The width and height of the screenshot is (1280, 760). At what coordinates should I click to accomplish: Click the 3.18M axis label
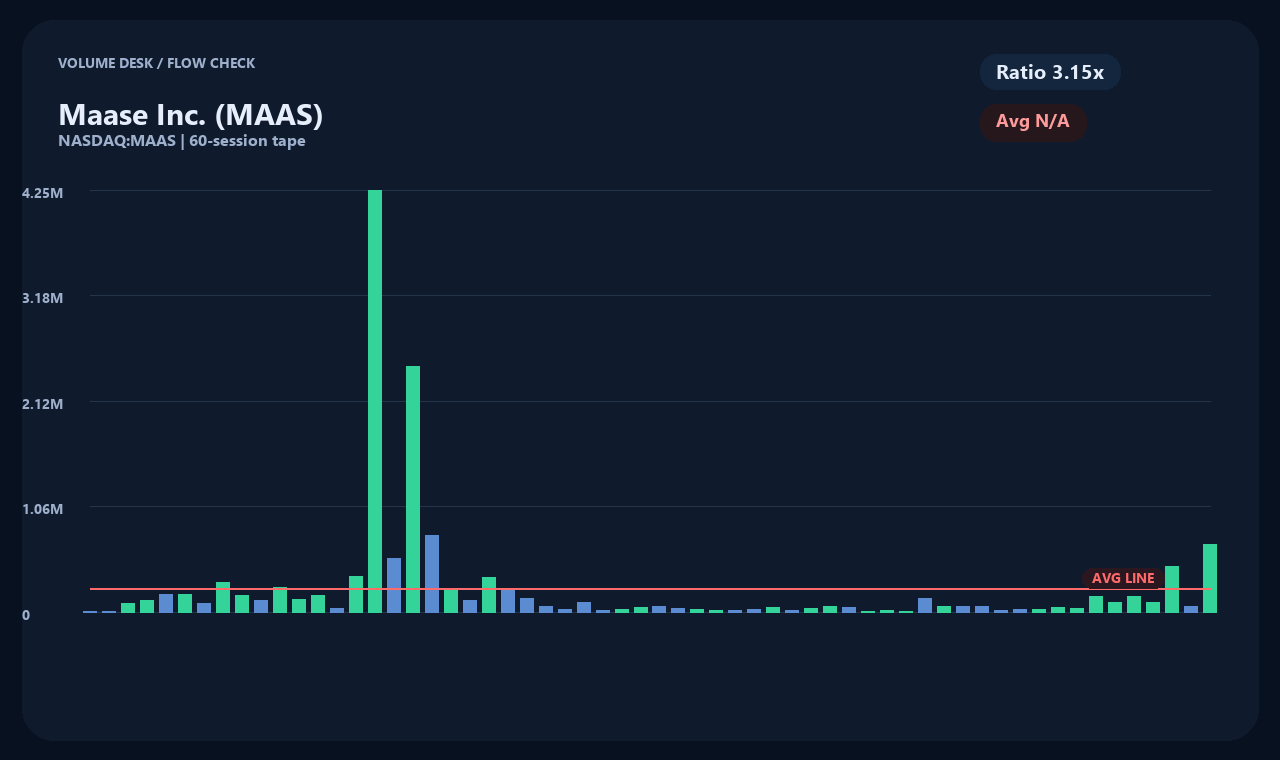click(43, 298)
